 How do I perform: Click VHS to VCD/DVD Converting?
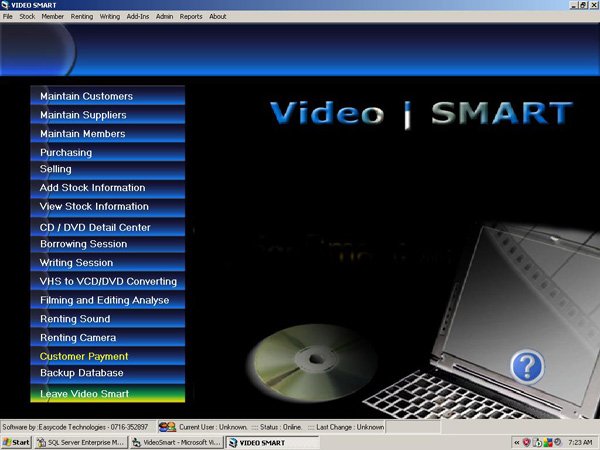[x=107, y=282]
